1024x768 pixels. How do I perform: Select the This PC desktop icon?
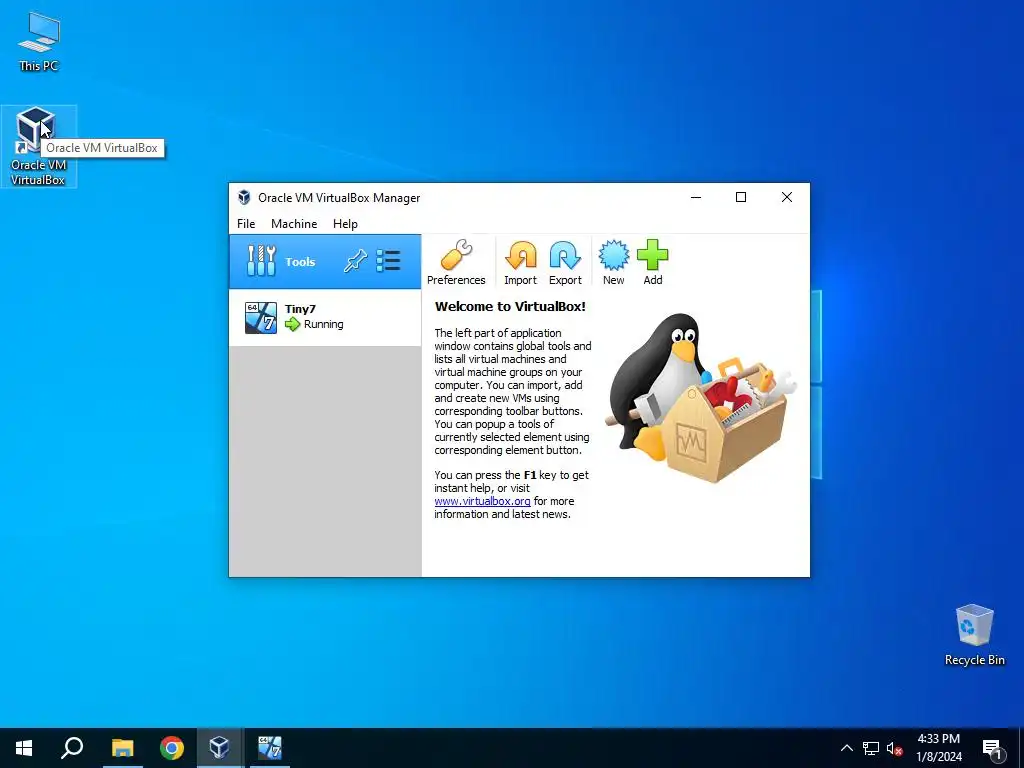point(39,42)
